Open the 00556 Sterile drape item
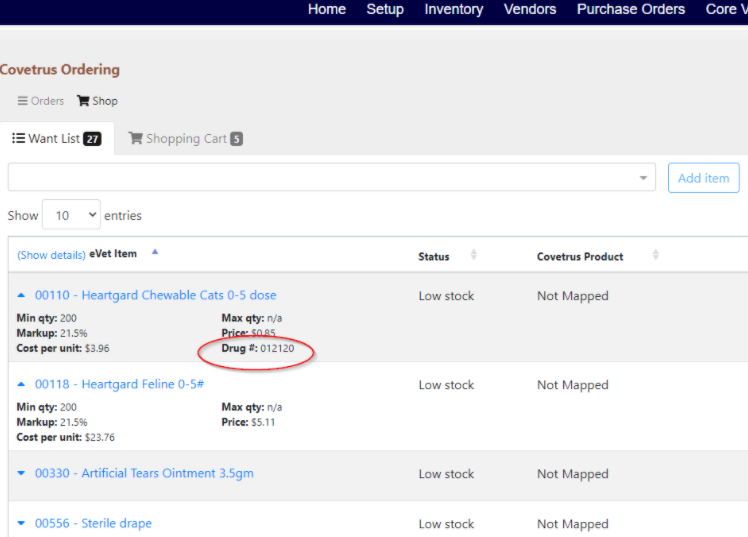 (93, 523)
